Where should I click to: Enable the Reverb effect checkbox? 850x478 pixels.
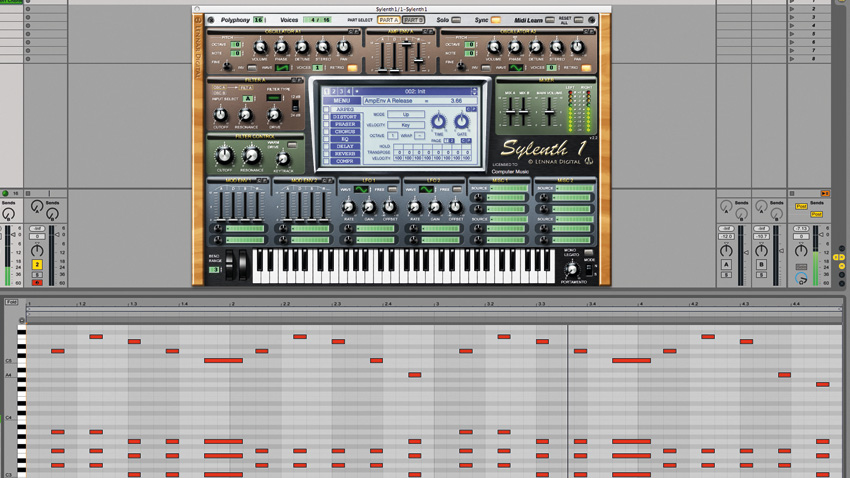pyautogui.click(x=326, y=154)
